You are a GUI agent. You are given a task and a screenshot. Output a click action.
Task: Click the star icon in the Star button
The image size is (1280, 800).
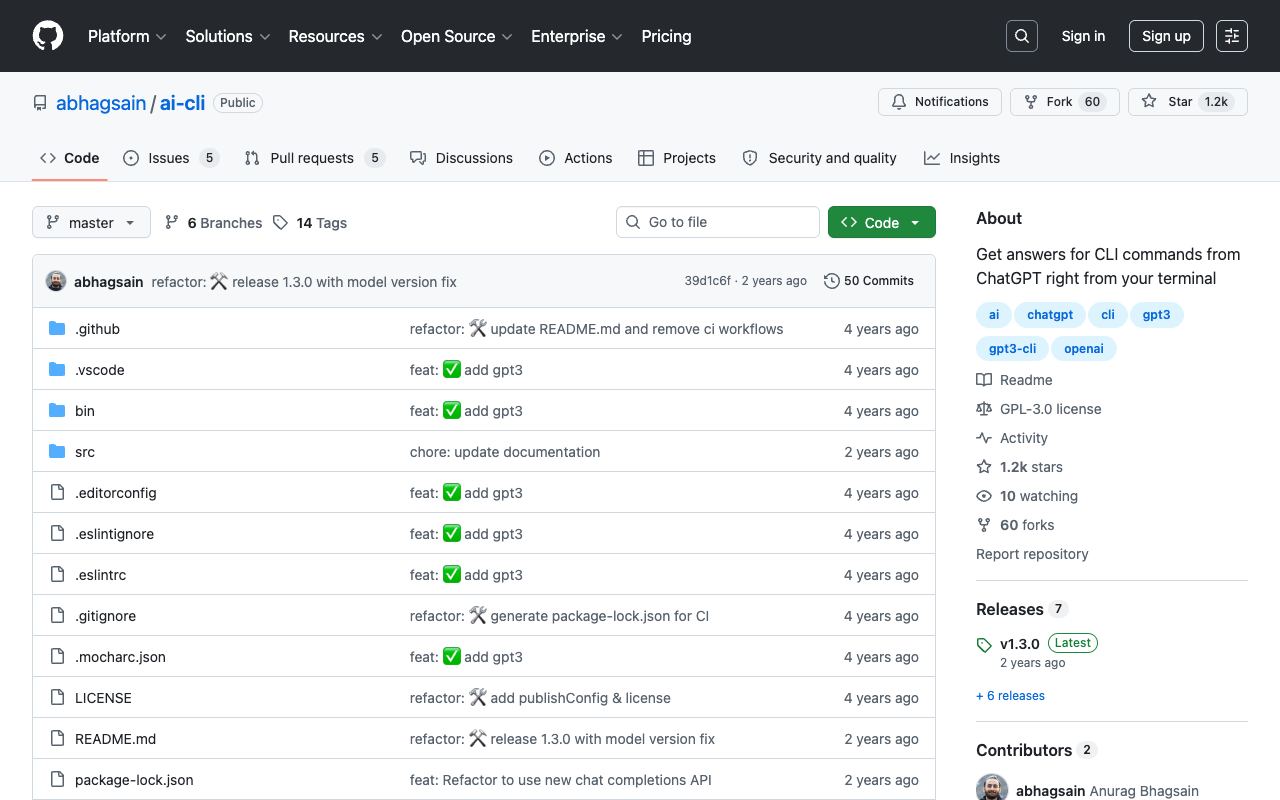[1149, 102]
